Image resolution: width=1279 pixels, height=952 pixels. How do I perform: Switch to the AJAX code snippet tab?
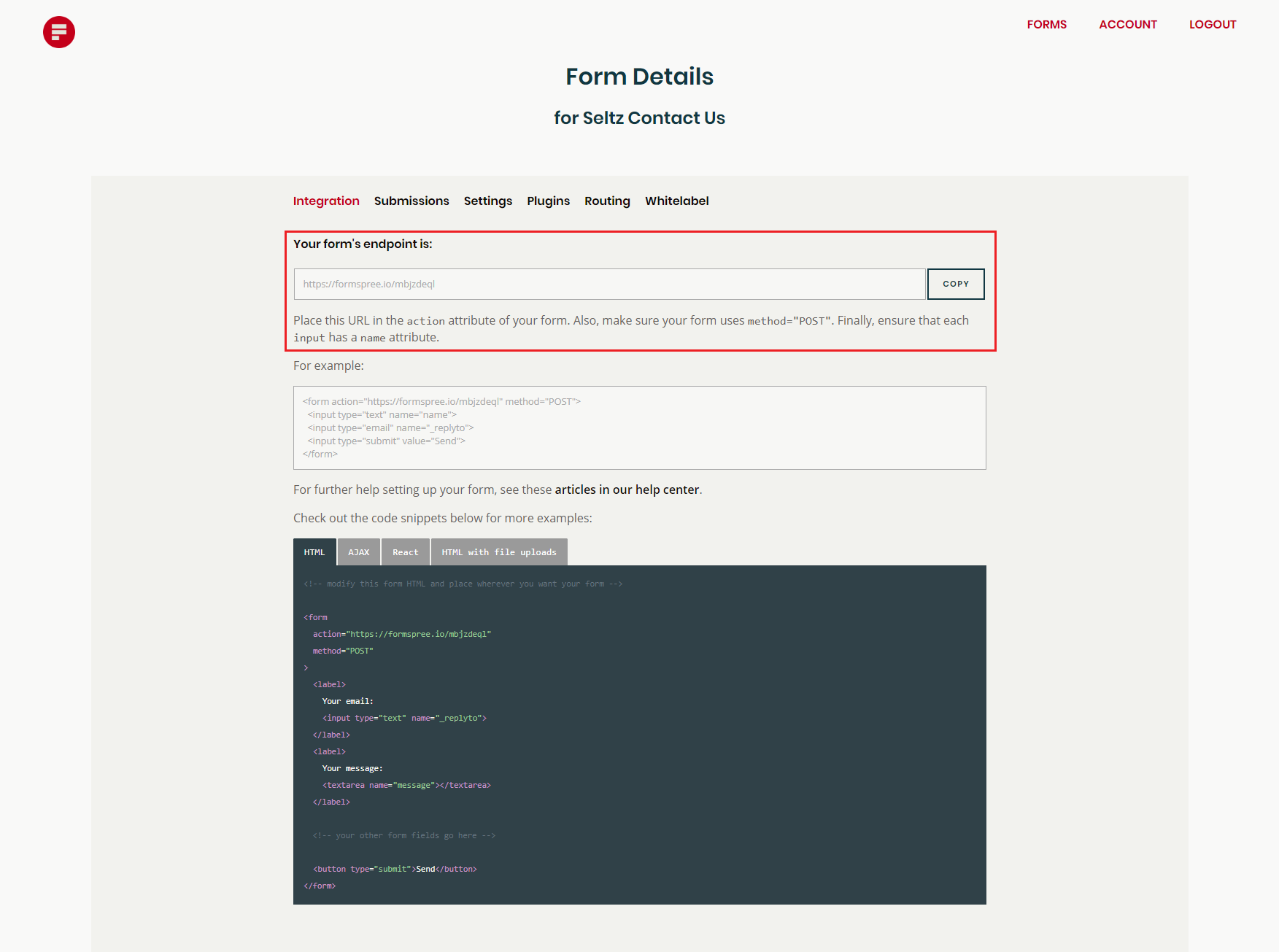click(359, 552)
